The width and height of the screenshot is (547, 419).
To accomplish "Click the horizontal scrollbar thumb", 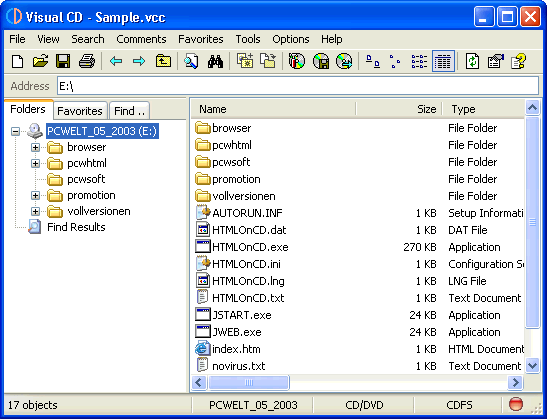I will 249,383.
